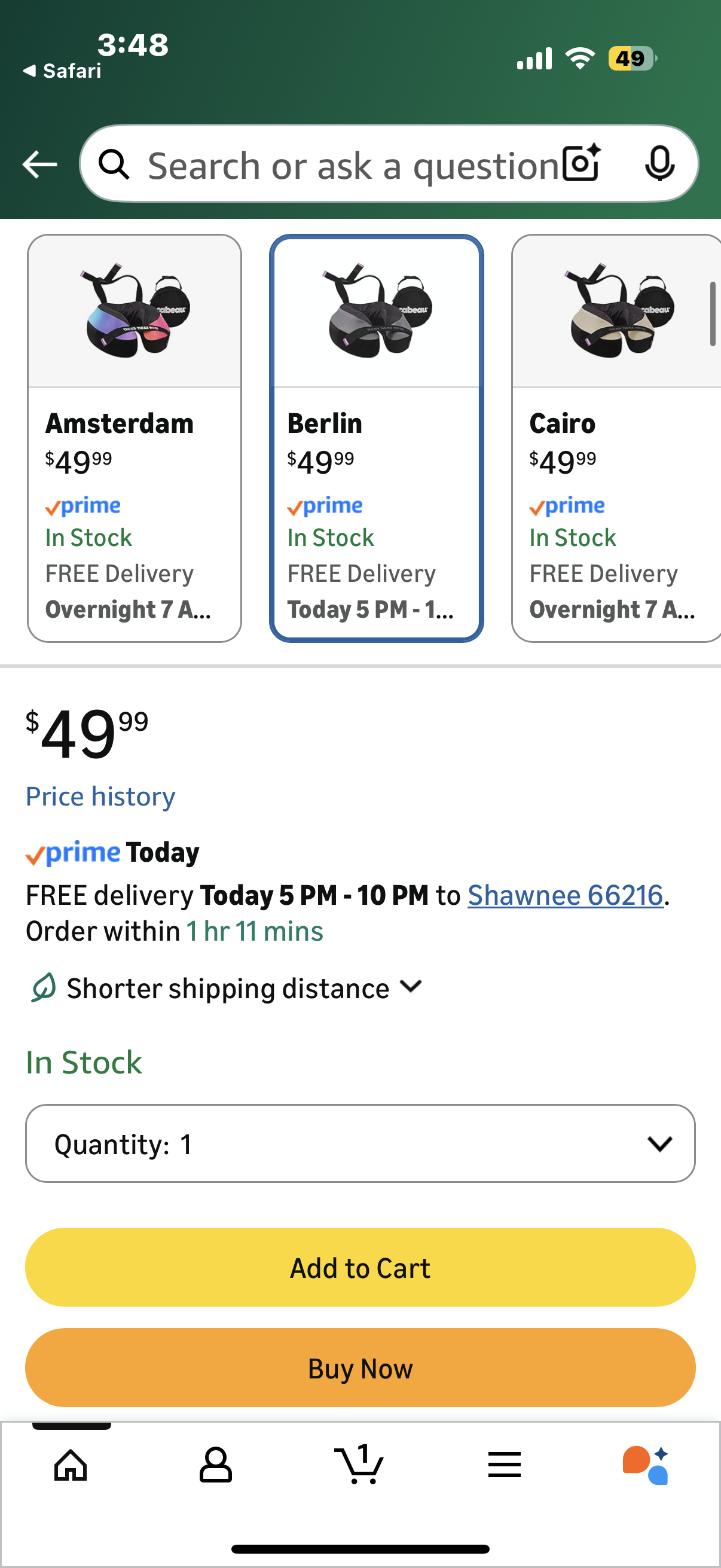Open the hamburger menu icon

click(505, 1464)
